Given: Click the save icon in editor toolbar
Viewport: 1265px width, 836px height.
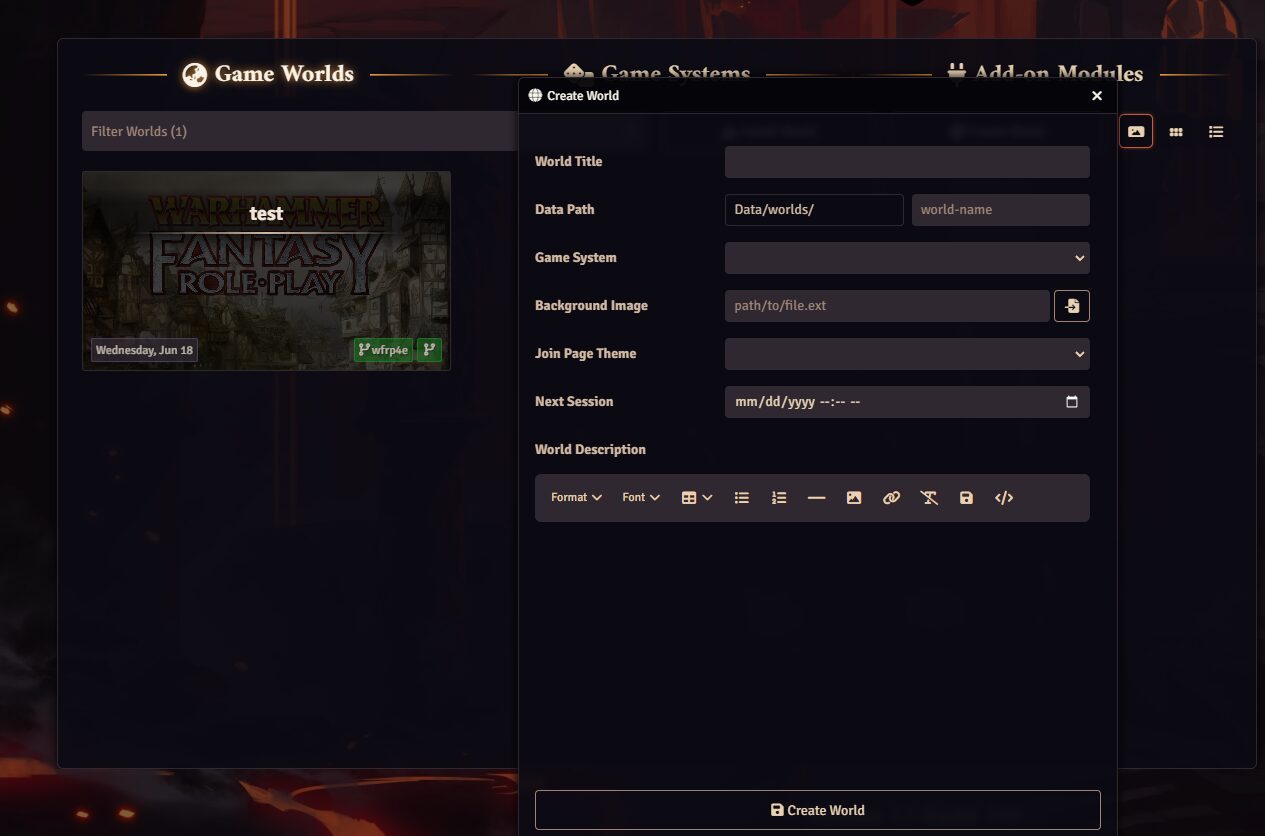Looking at the screenshot, I should tap(966, 498).
